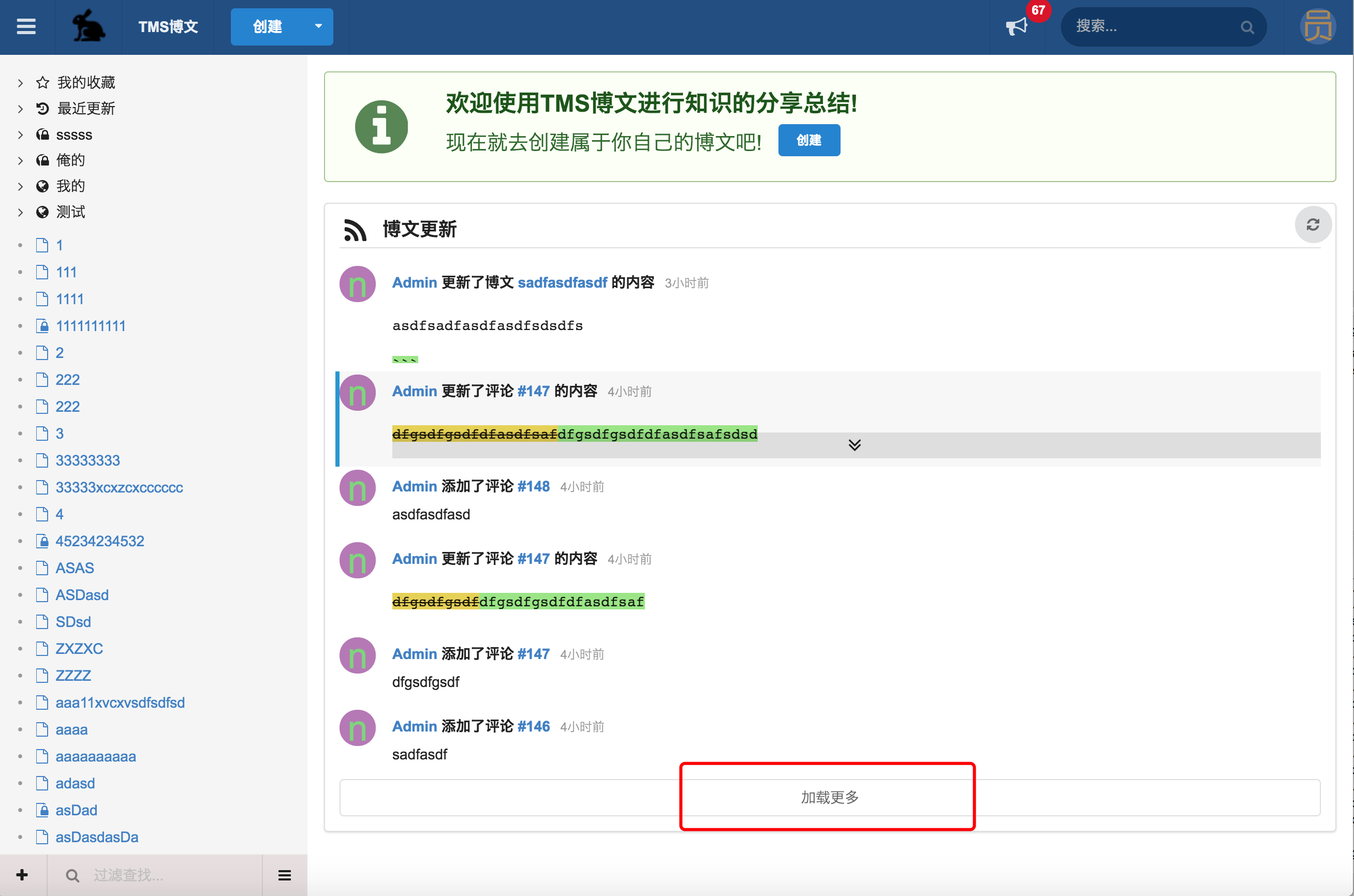Expand the 我的 space node
Viewport: 1354px width, 896px height.
click(21, 186)
